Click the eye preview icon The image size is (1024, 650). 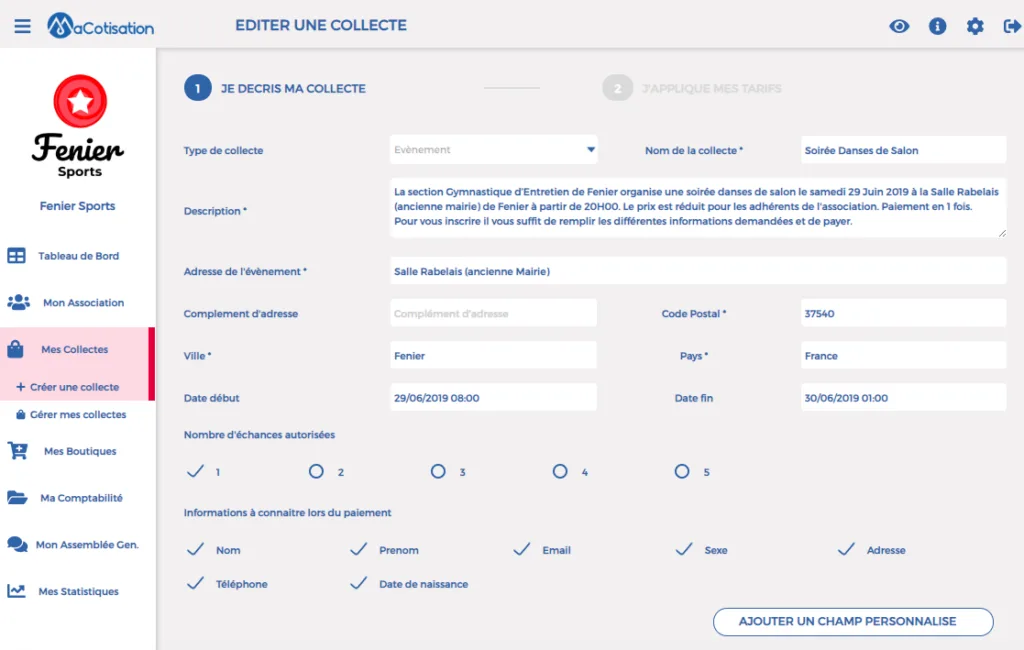coord(899,26)
